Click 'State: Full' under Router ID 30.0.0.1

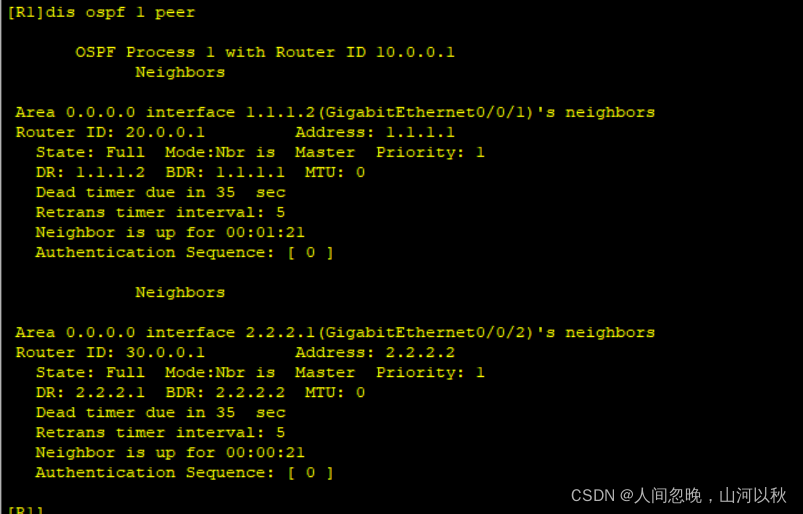(90, 372)
